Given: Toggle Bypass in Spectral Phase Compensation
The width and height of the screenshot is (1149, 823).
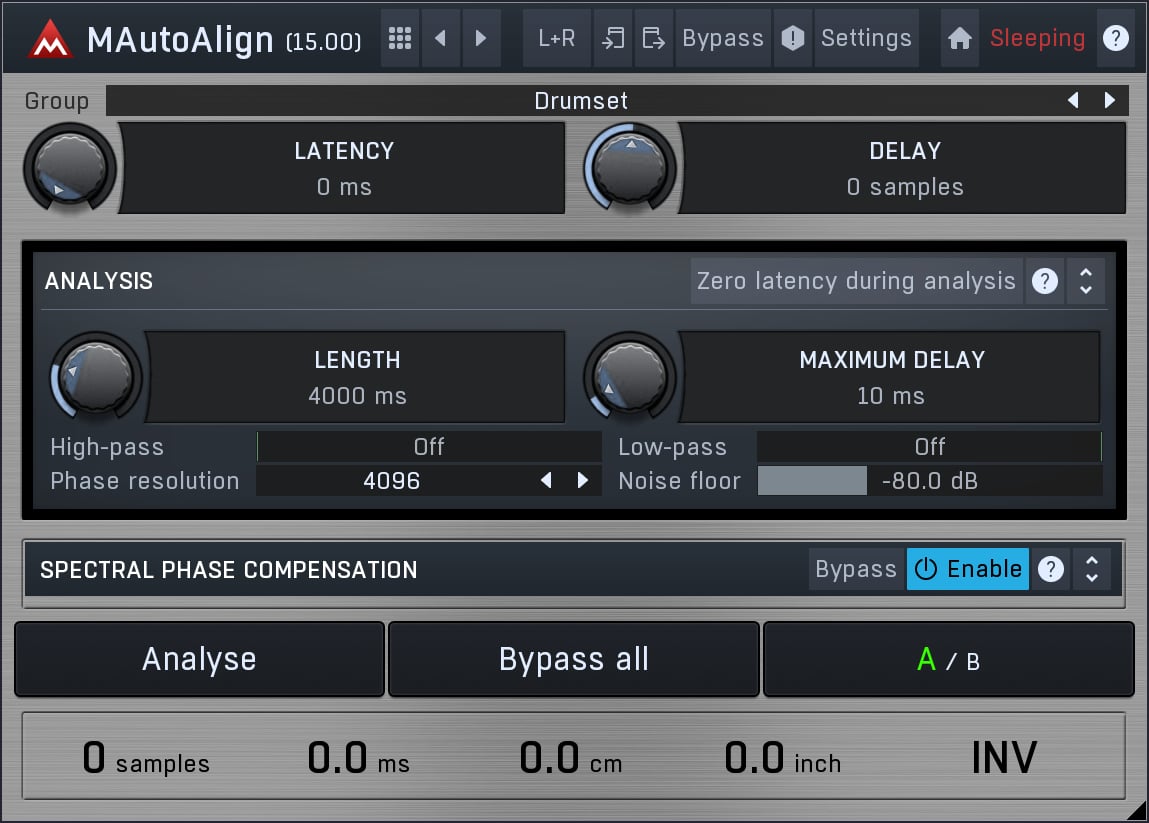Looking at the screenshot, I should pos(856,569).
